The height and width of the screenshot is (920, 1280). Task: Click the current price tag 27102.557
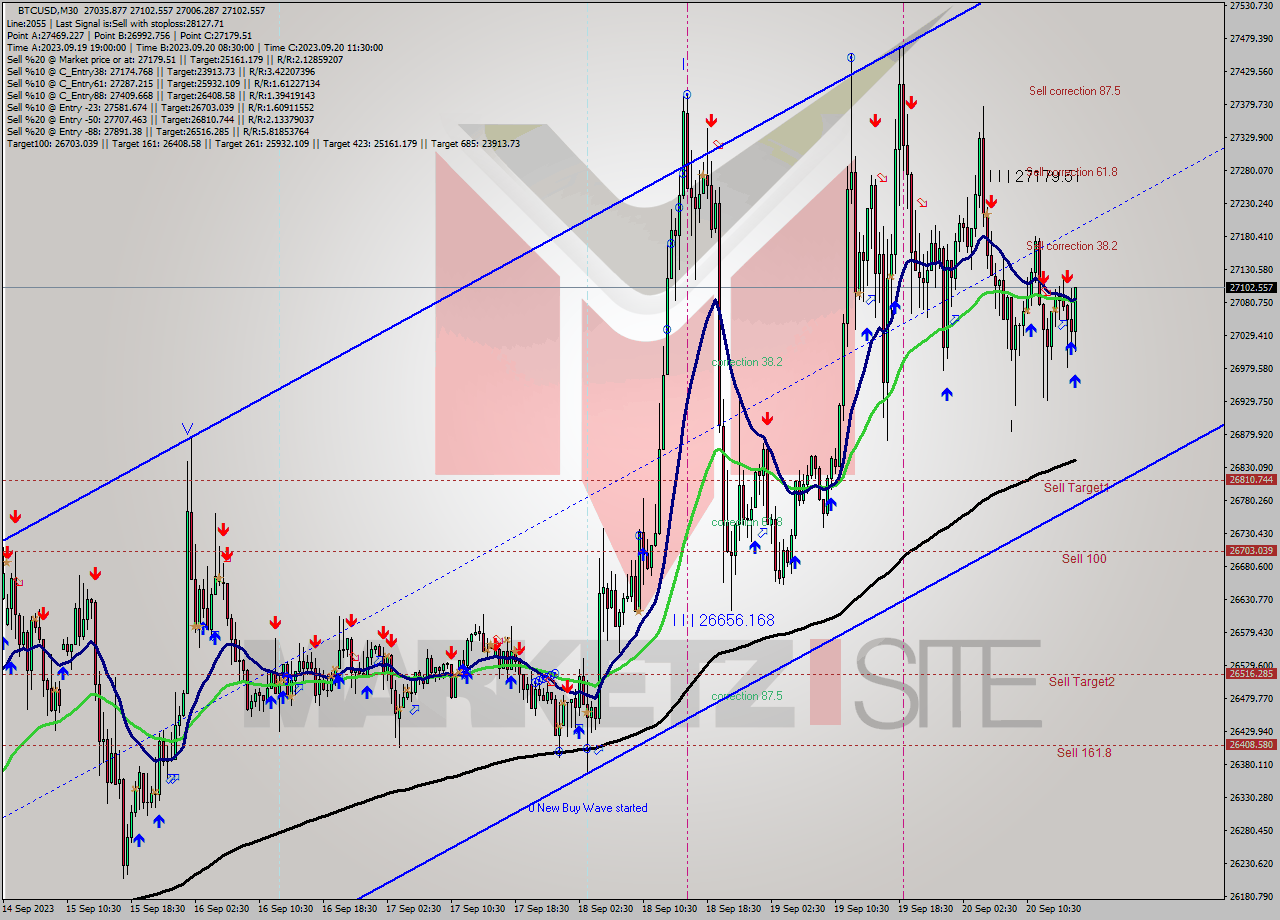point(1251,287)
